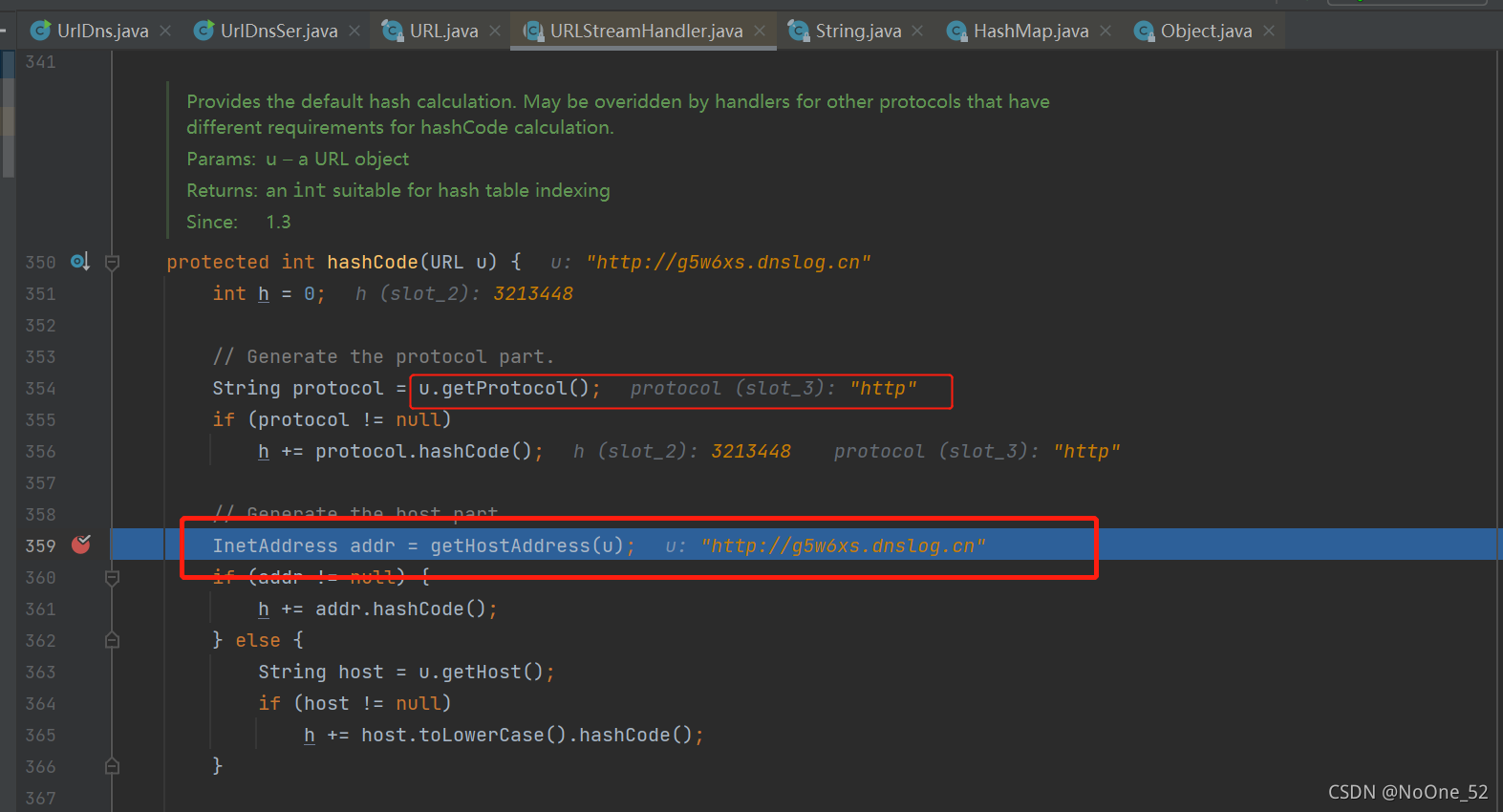Image resolution: width=1503 pixels, height=812 pixels.
Task: Toggle the fold end marker on line 366
Action: click(x=112, y=766)
